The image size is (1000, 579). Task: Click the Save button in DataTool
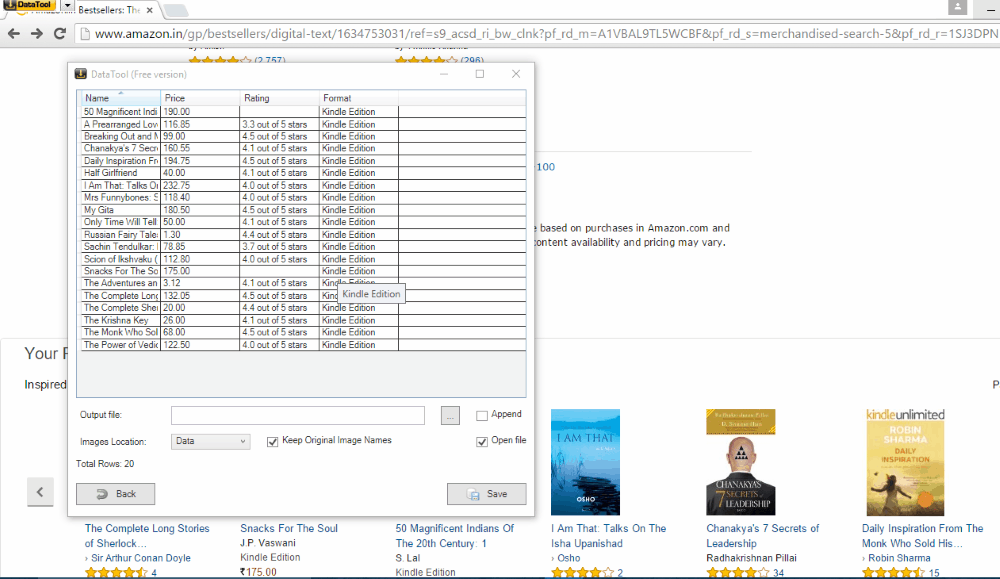tap(487, 494)
